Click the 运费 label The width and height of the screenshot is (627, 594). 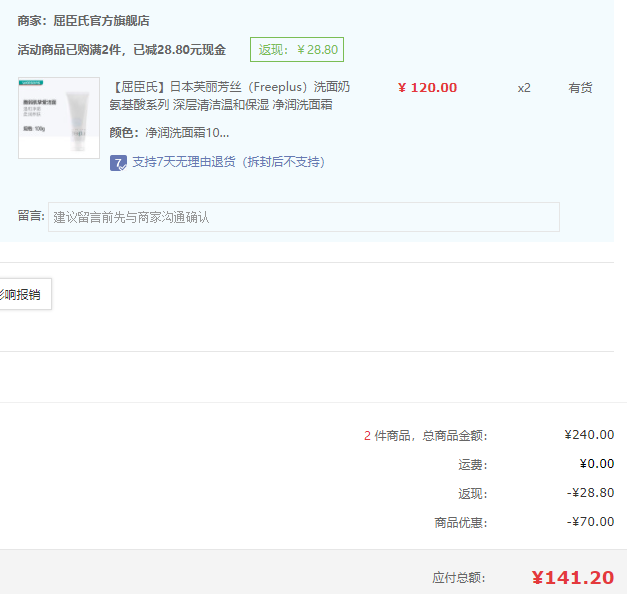click(473, 465)
